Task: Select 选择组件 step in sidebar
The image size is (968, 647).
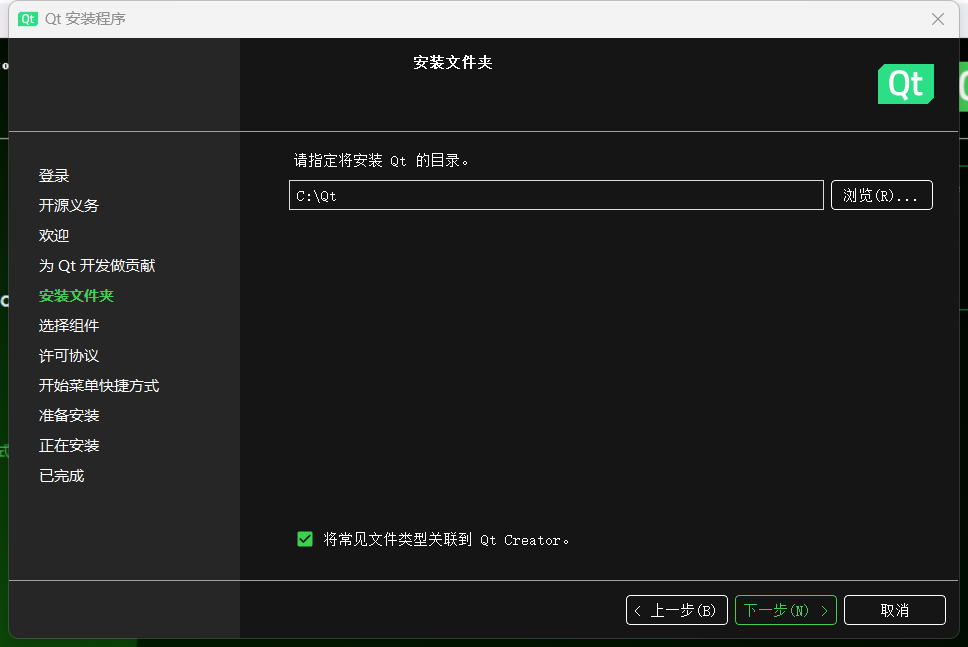Action: (x=69, y=325)
